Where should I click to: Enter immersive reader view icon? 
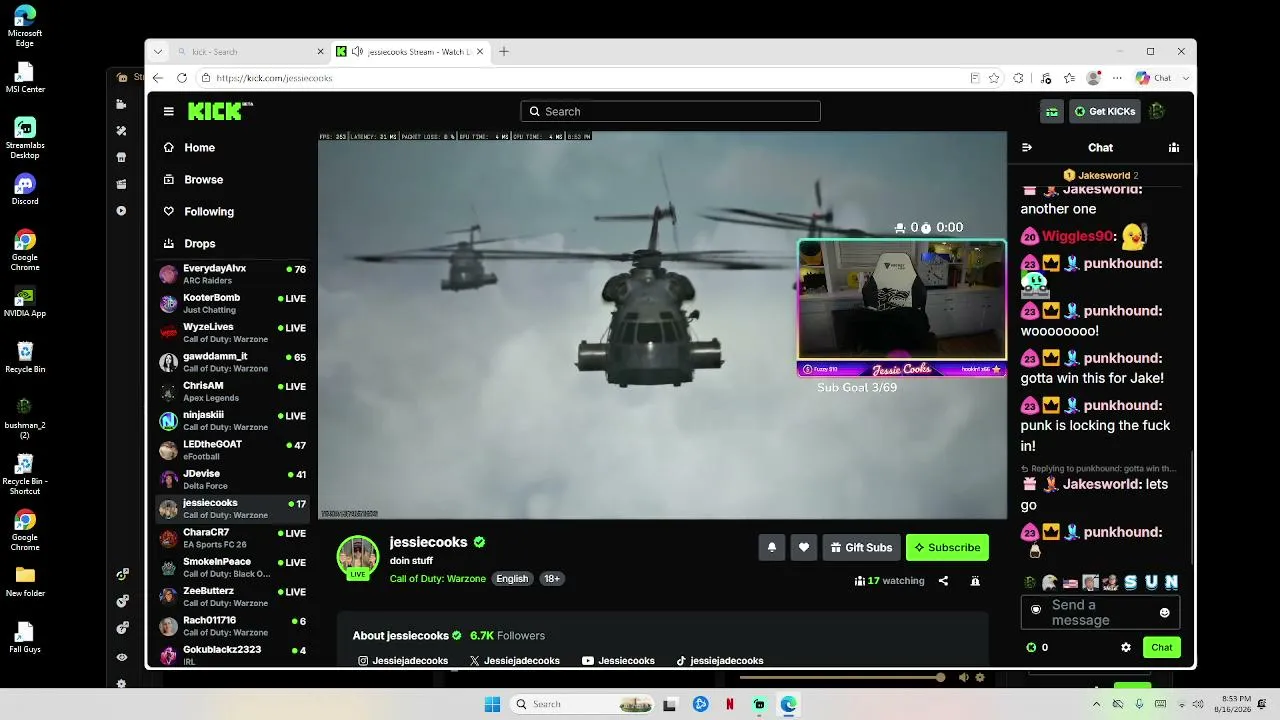click(x=975, y=78)
